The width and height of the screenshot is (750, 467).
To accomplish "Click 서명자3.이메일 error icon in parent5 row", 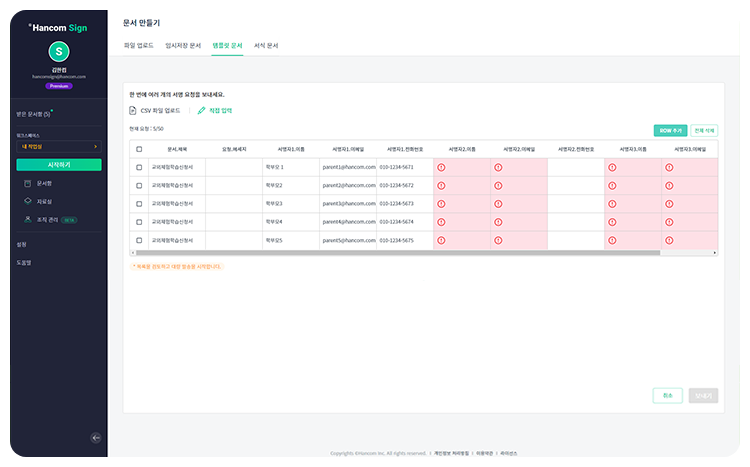I will [x=669, y=240].
